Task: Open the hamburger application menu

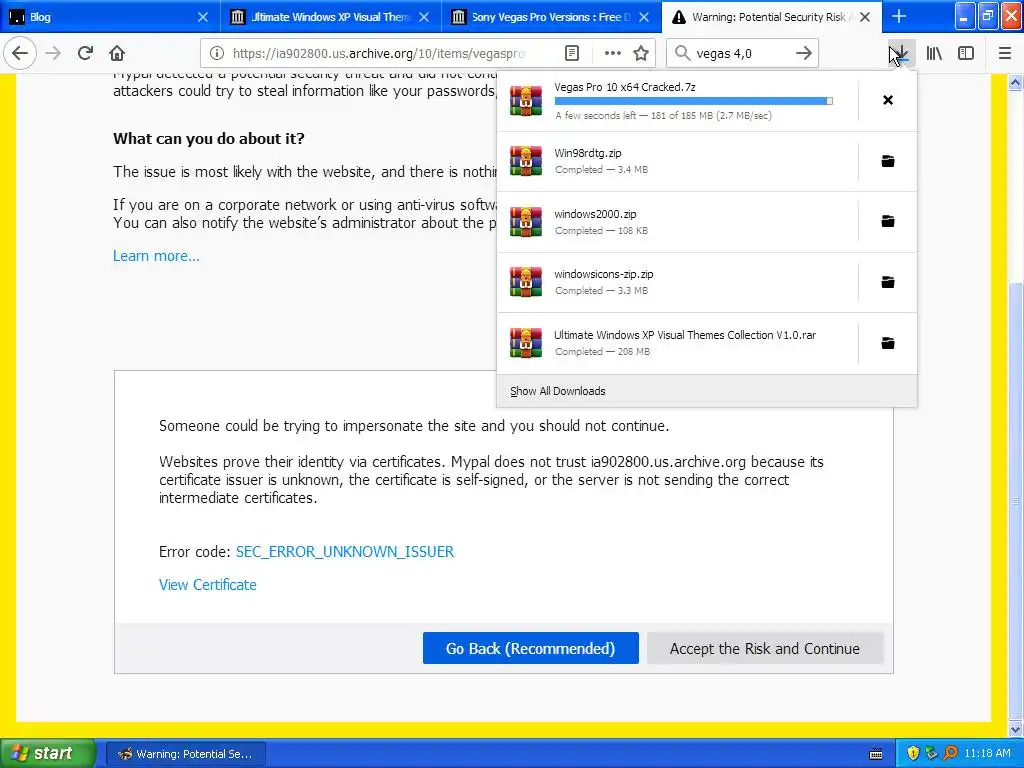Action: 1004,54
